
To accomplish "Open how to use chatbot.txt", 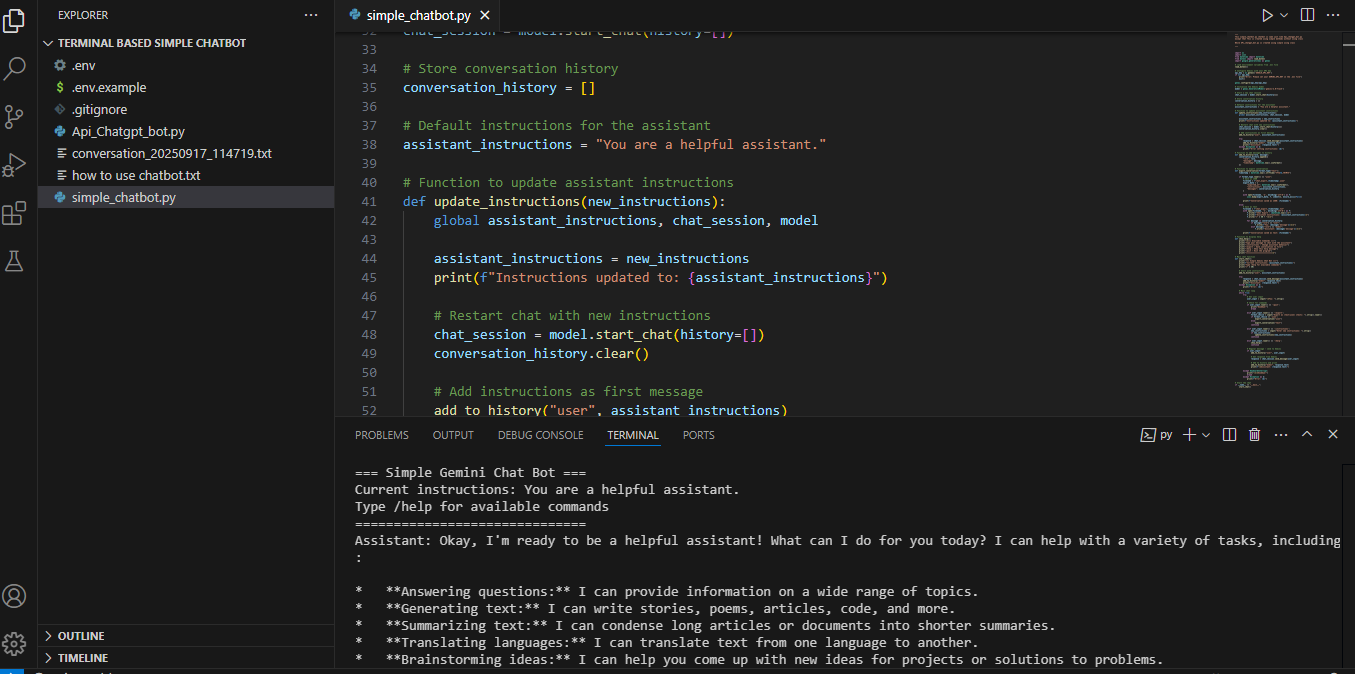I will pyautogui.click(x=186, y=175).
